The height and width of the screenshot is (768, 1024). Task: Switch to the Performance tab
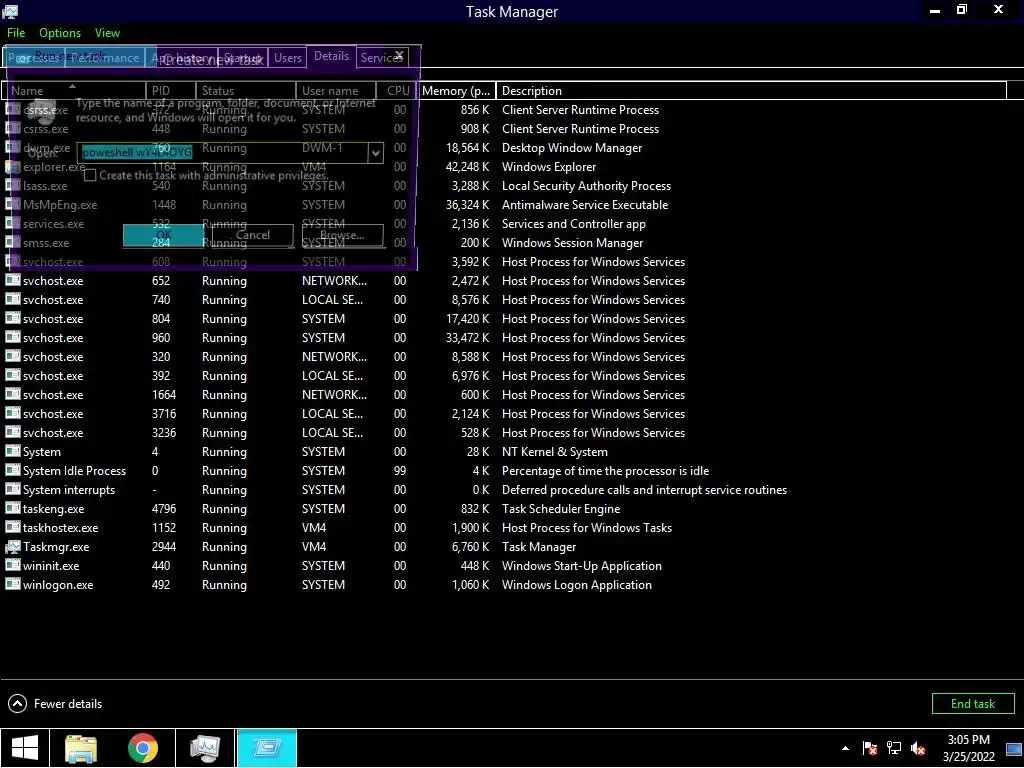click(x=104, y=57)
